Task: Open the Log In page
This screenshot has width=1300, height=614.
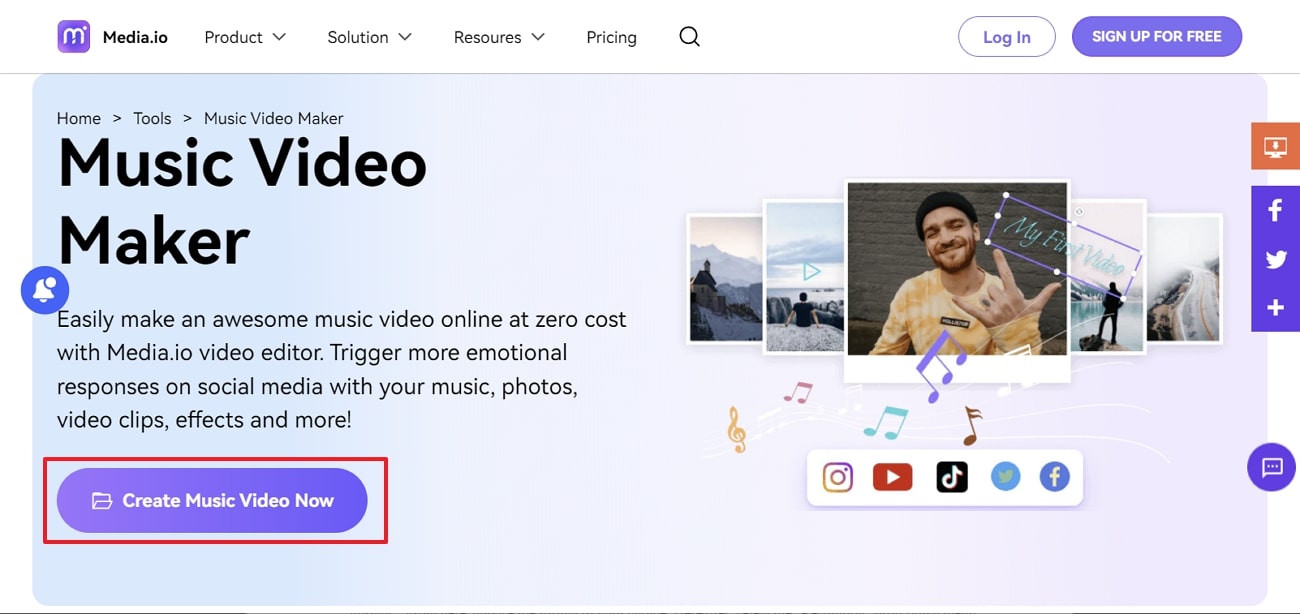Action: click(x=1007, y=36)
